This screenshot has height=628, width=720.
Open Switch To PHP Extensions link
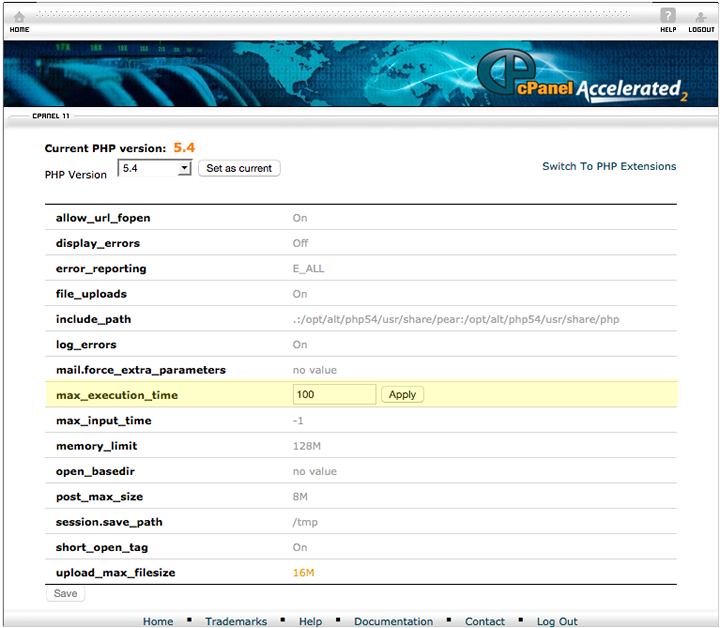pyautogui.click(x=609, y=166)
